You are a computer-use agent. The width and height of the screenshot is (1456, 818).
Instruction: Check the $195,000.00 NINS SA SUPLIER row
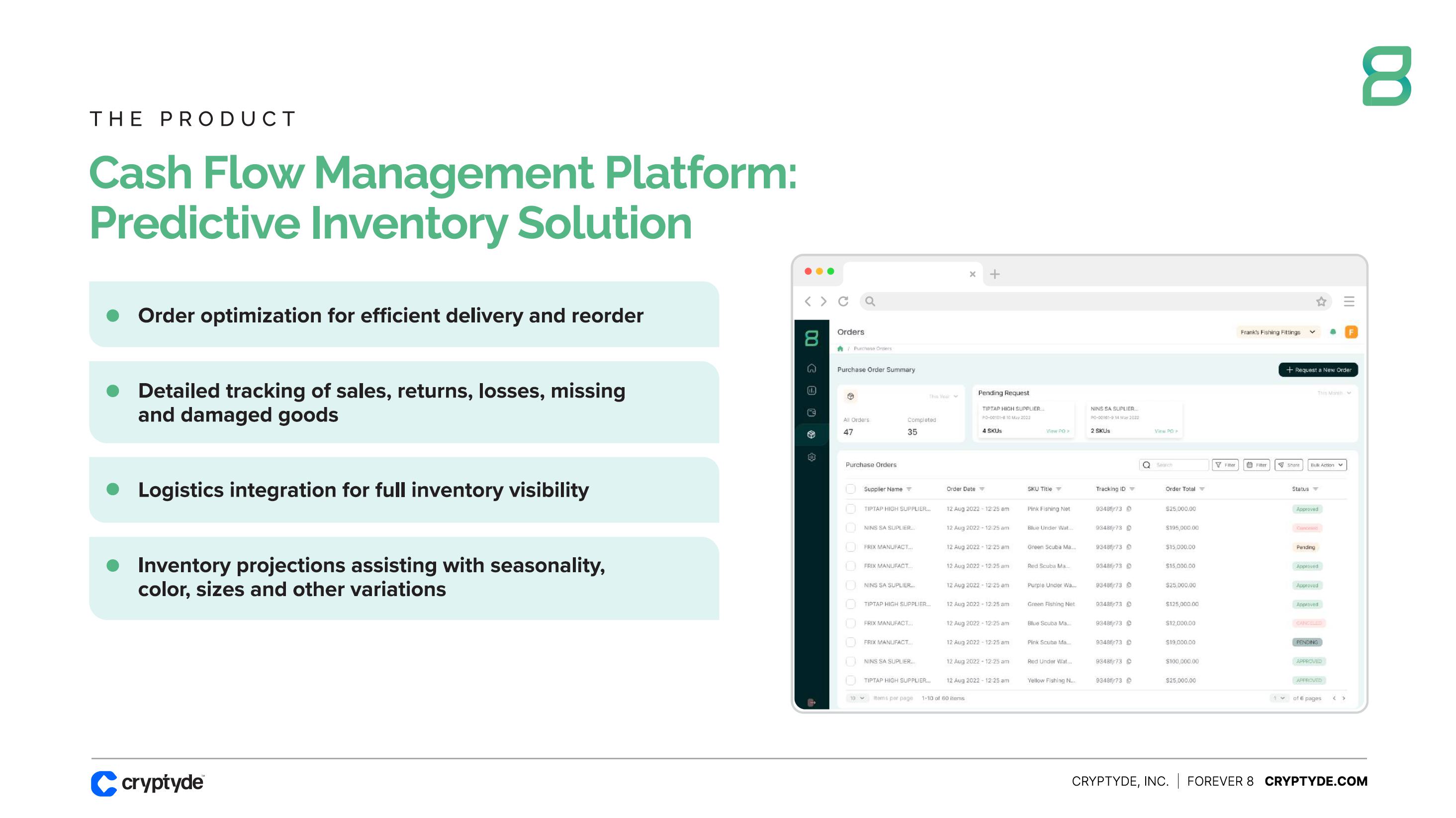pos(850,528)
